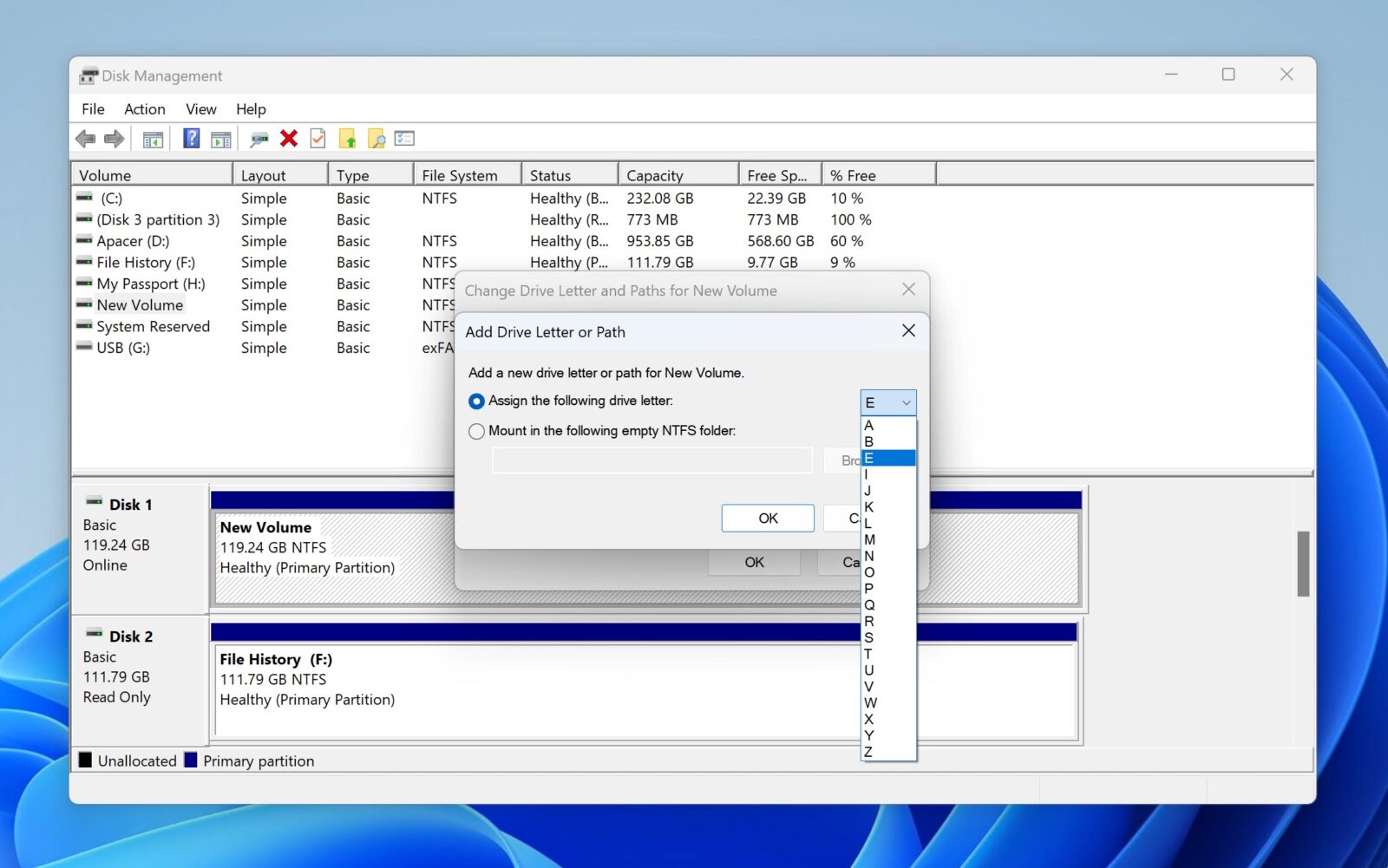Click the empty NTFS folder path input field

tap(651, 460)
